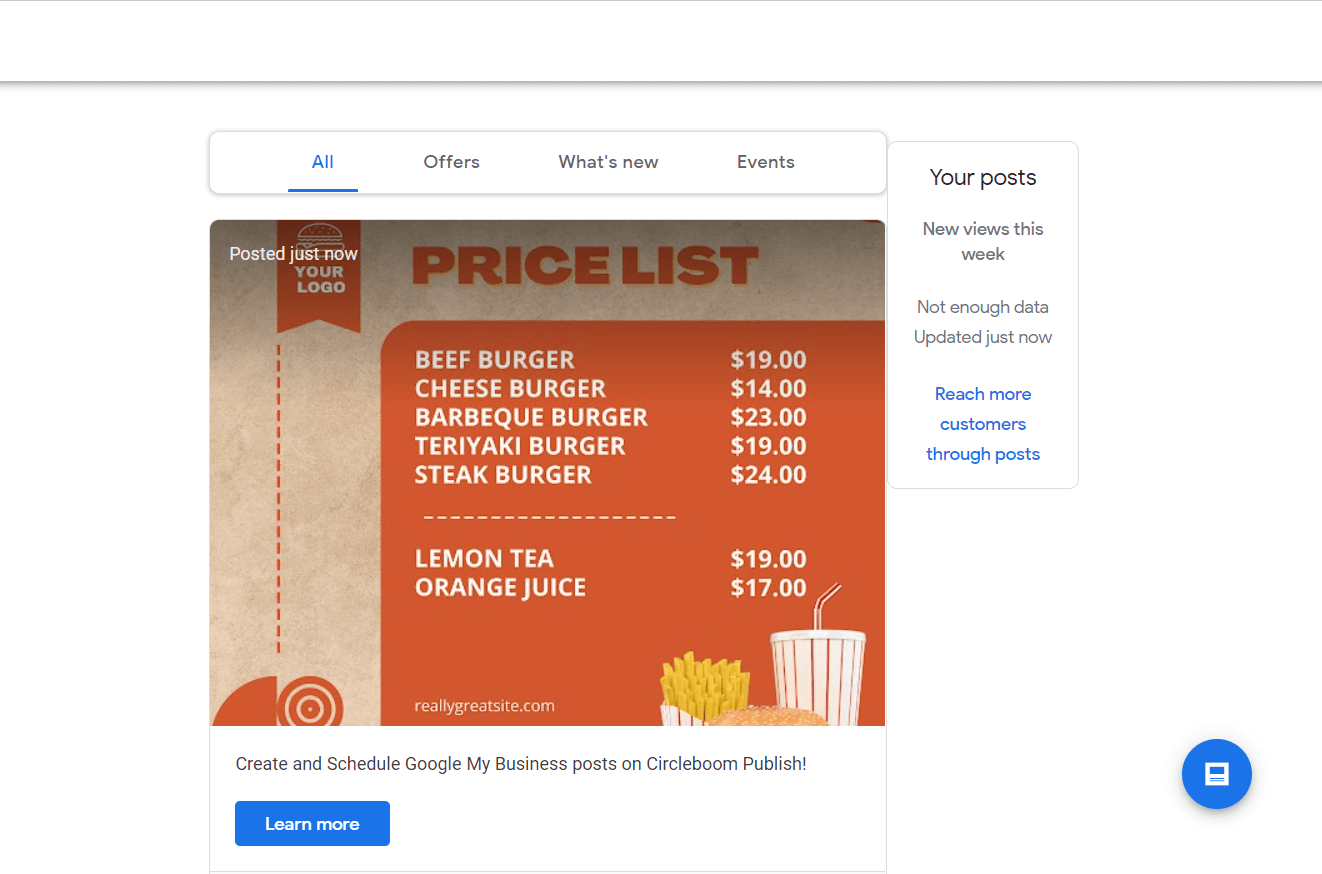The width and height of the screenshot is (1322, 874).
Task: Open the What's new tab
Action: click(x=607, y=161)
